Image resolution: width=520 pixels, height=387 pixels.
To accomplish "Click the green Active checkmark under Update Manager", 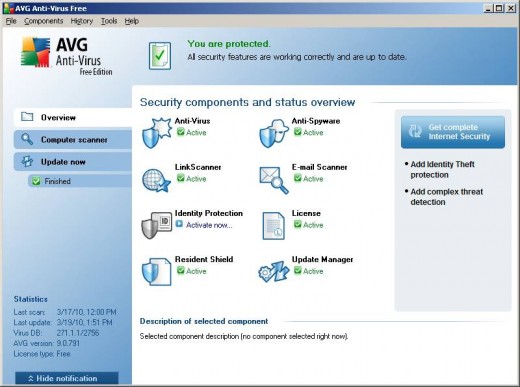I will click(297, 270).
